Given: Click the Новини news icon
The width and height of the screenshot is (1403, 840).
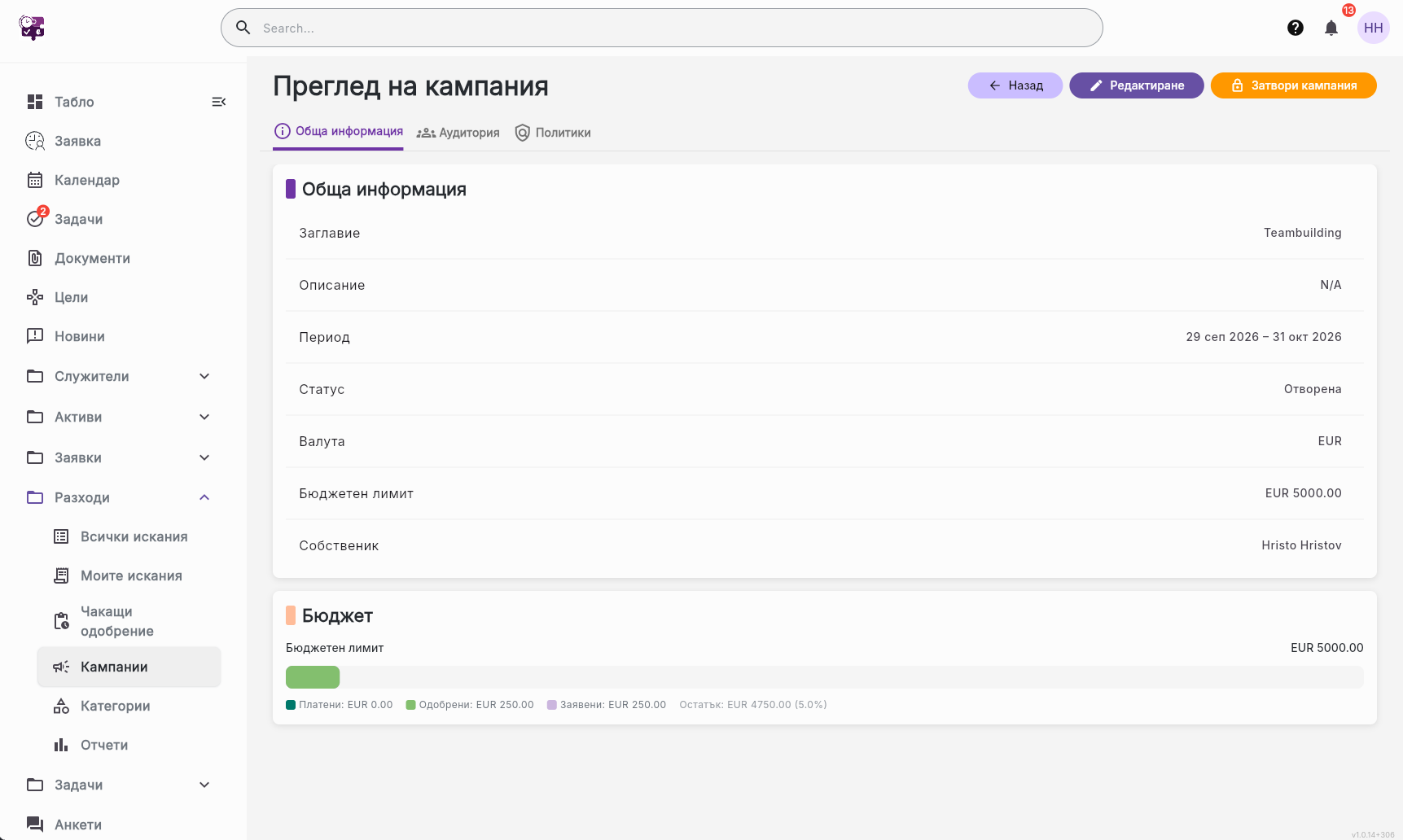Looking at the screenshot, I should click(35, 336).
